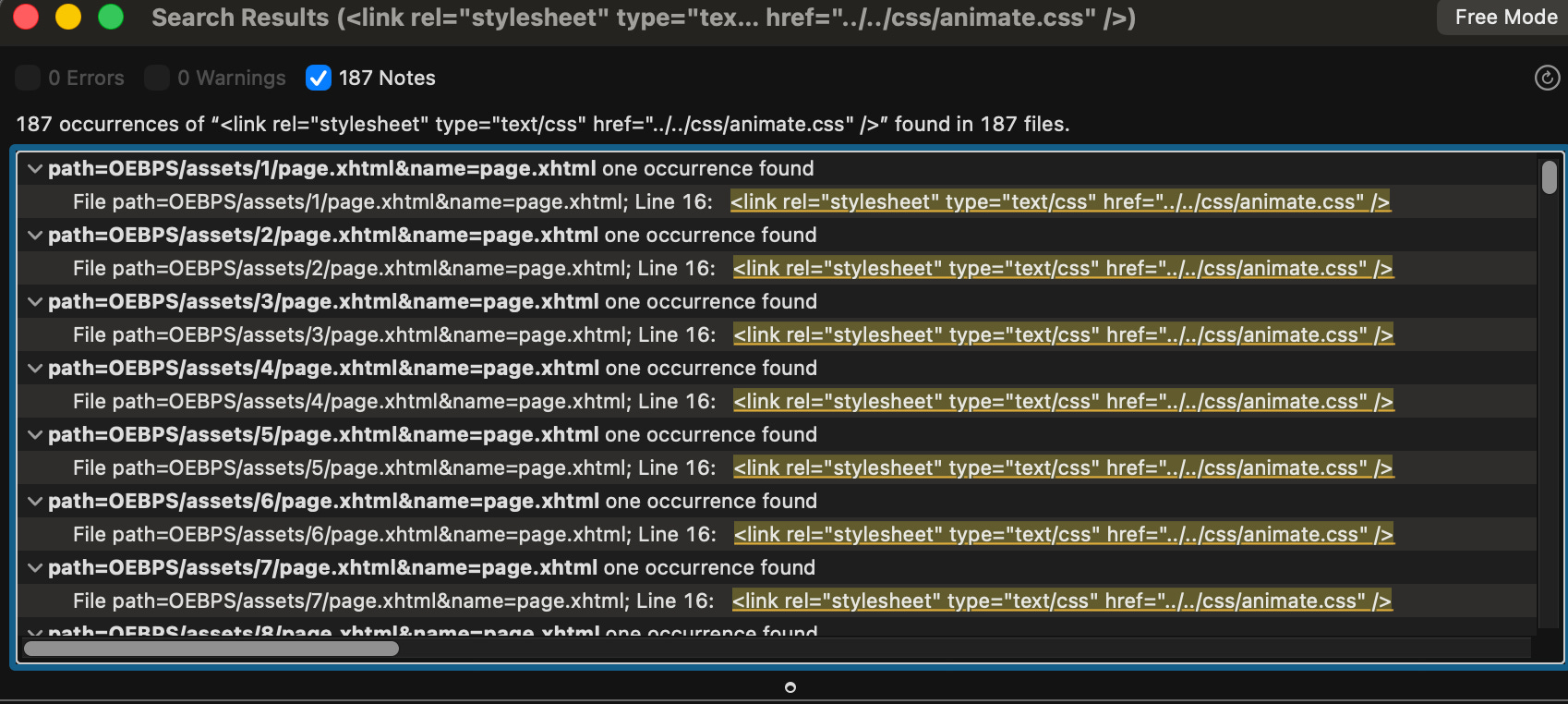Click the '187 occurrences' summary text

[543, 124]
